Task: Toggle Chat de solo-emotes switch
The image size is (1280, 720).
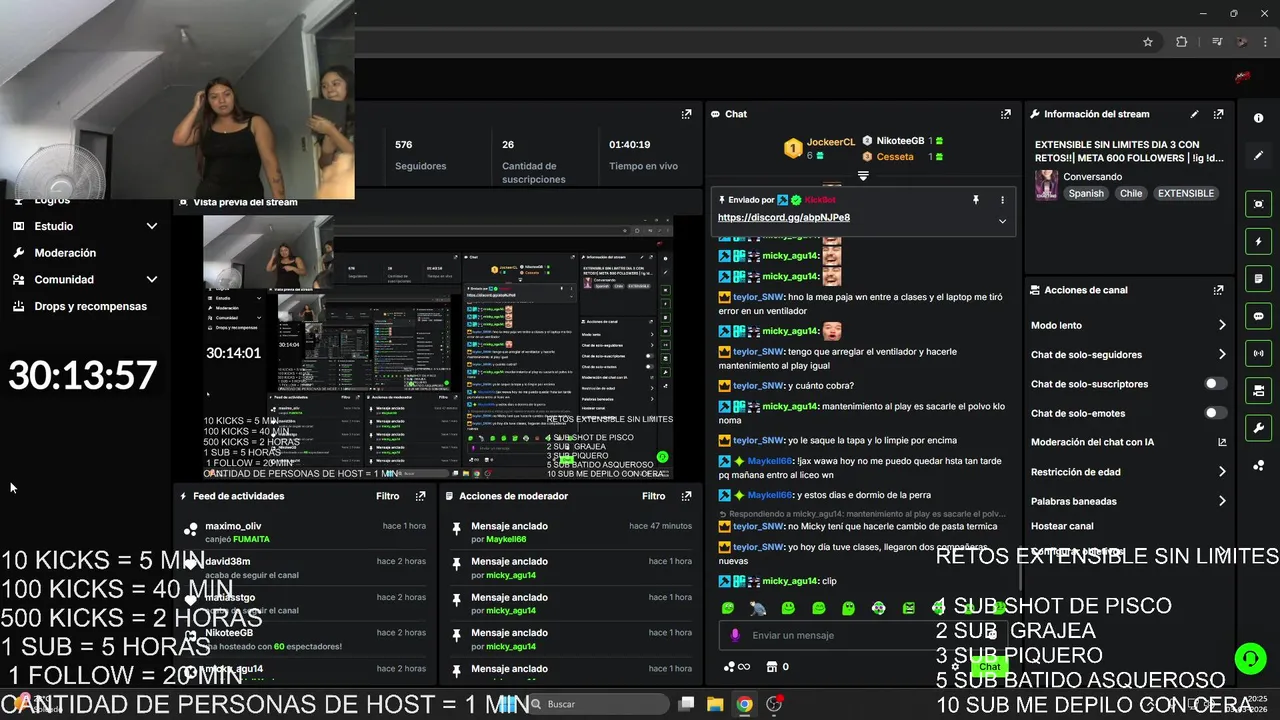Action: pyautogui.click(x=1215, y=413)
